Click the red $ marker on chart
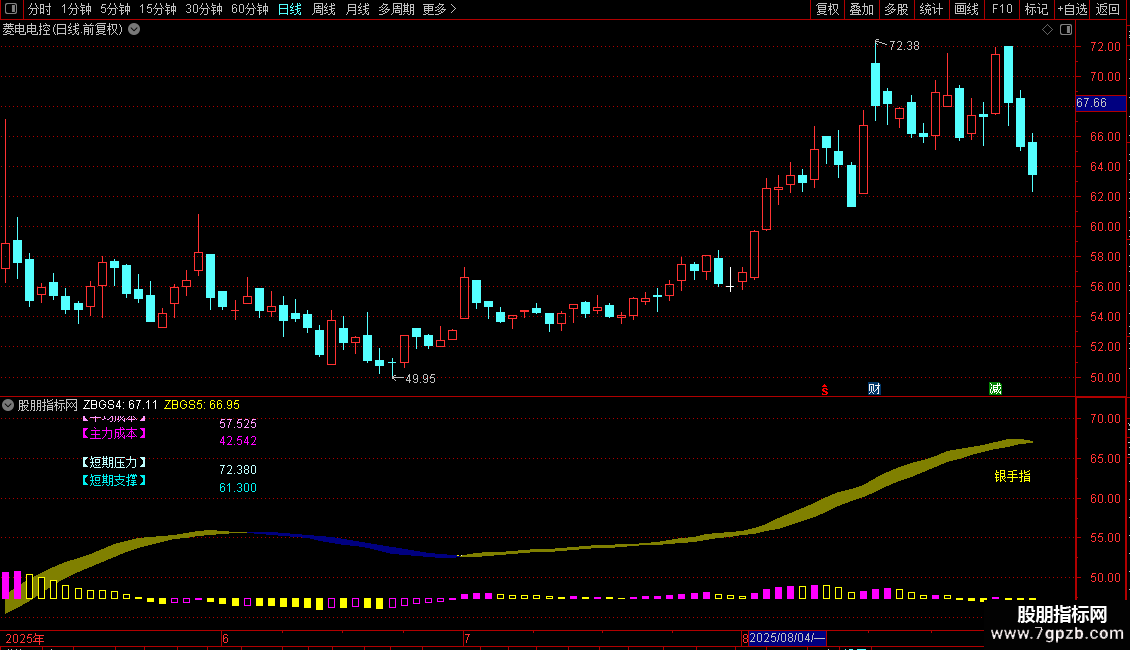The image size is (1130, 650). click(825, 390)
